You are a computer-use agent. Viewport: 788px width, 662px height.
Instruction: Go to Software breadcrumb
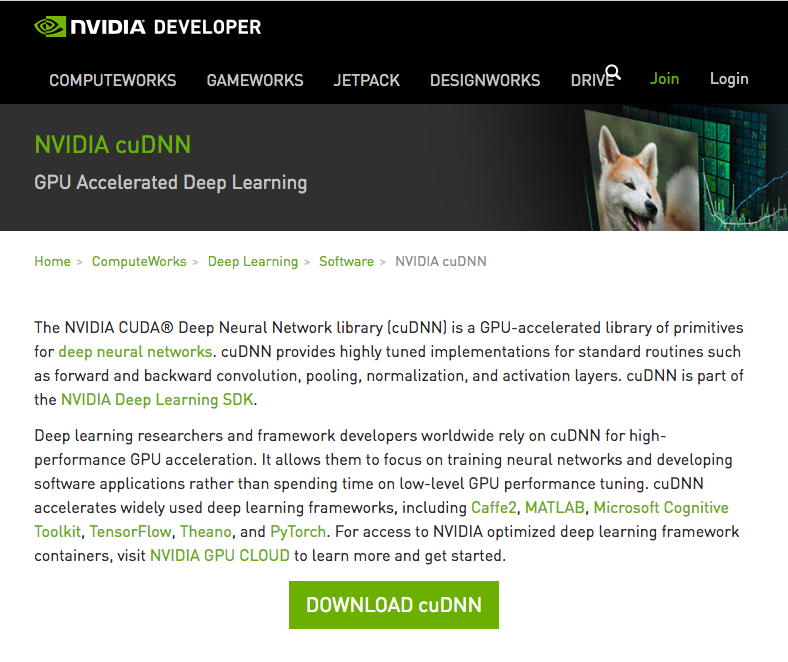[x=346, y=261]
